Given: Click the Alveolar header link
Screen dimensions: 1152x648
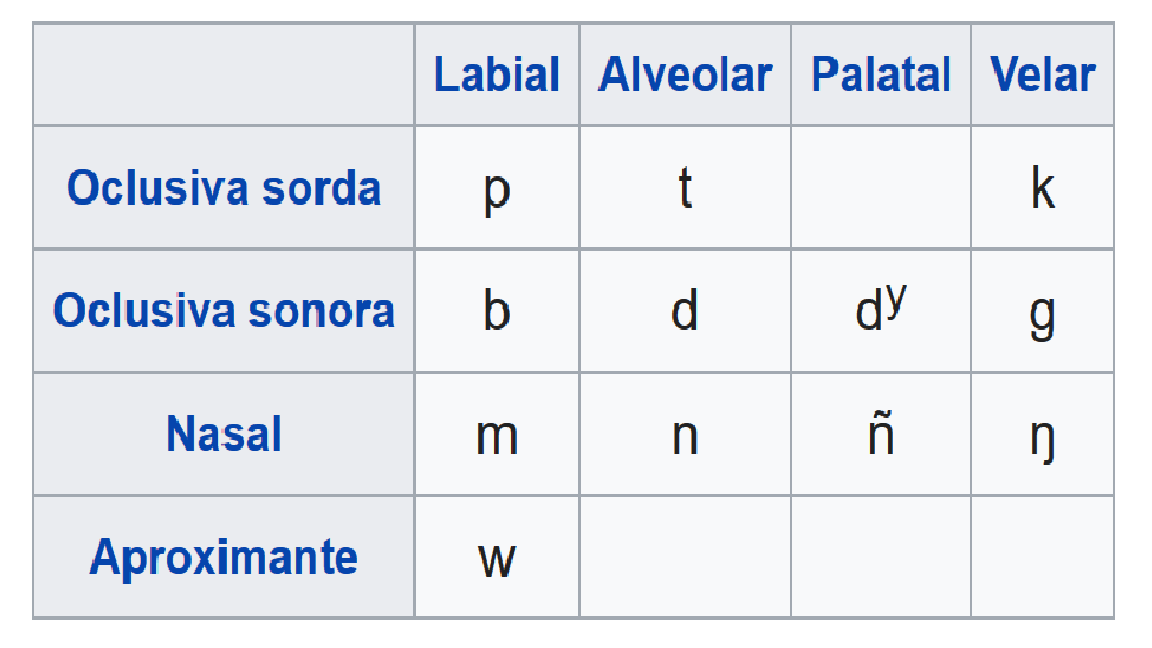Looking at the screenshot, I should click(x=685, y=75).
